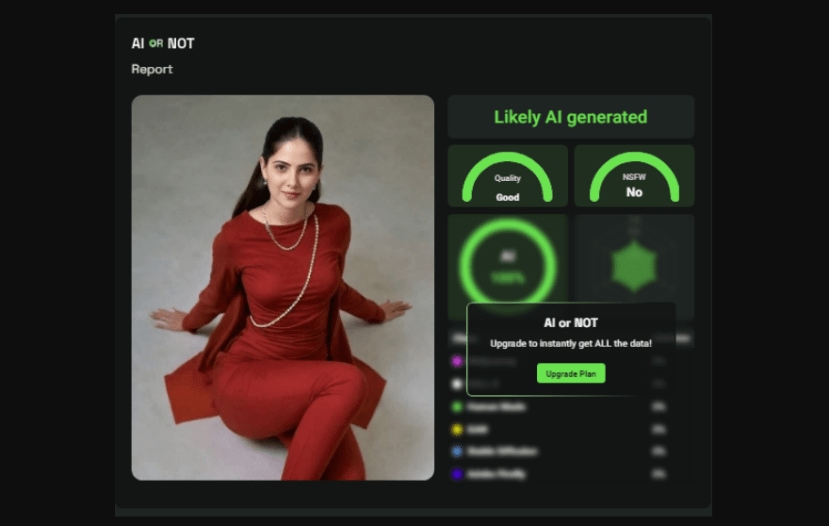Select the magenta dot model row
The height and width of the screenshot is (526, 829).
[x=560, y=362]
